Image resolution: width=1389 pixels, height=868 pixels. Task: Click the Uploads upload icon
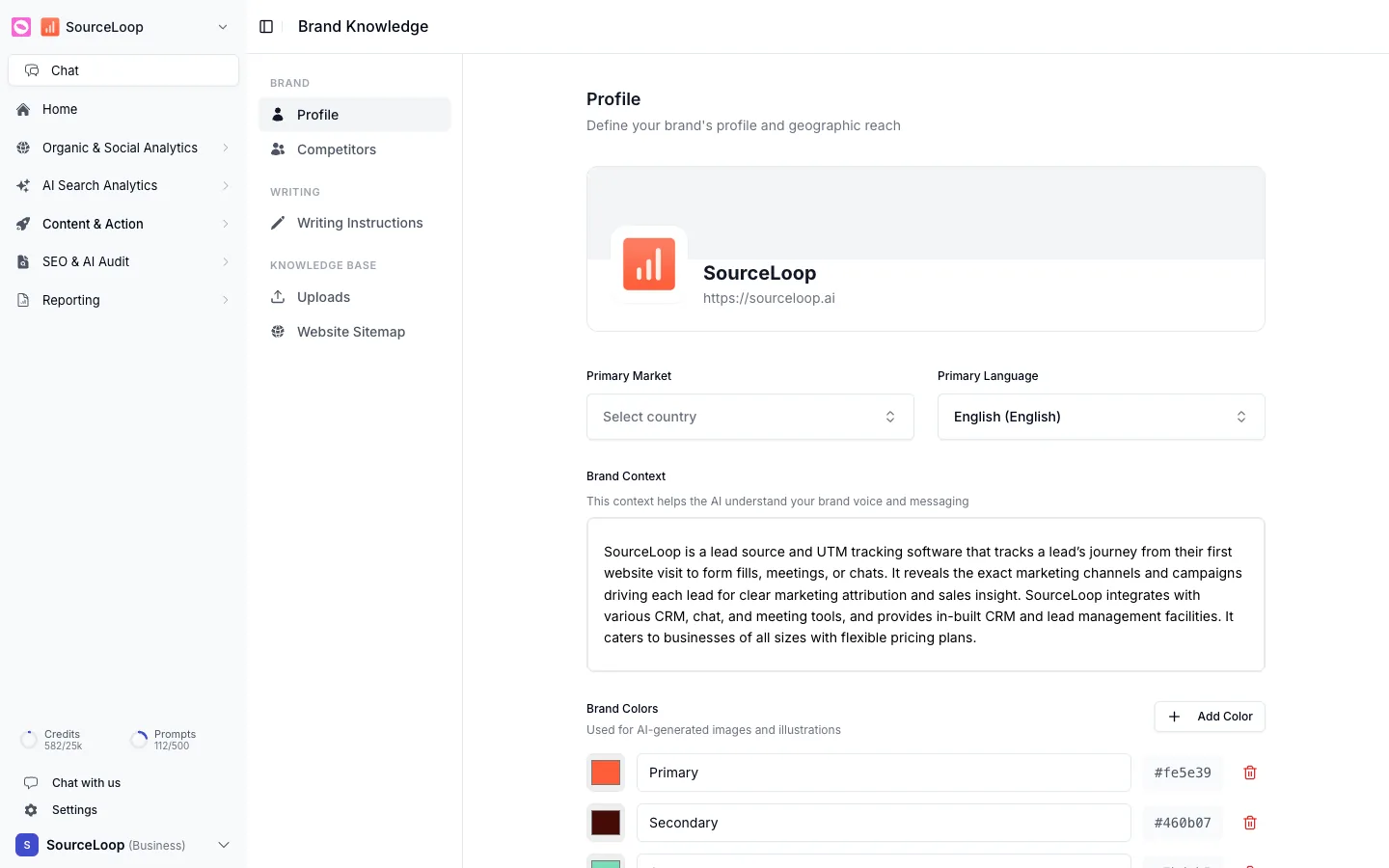pos(278,297)
